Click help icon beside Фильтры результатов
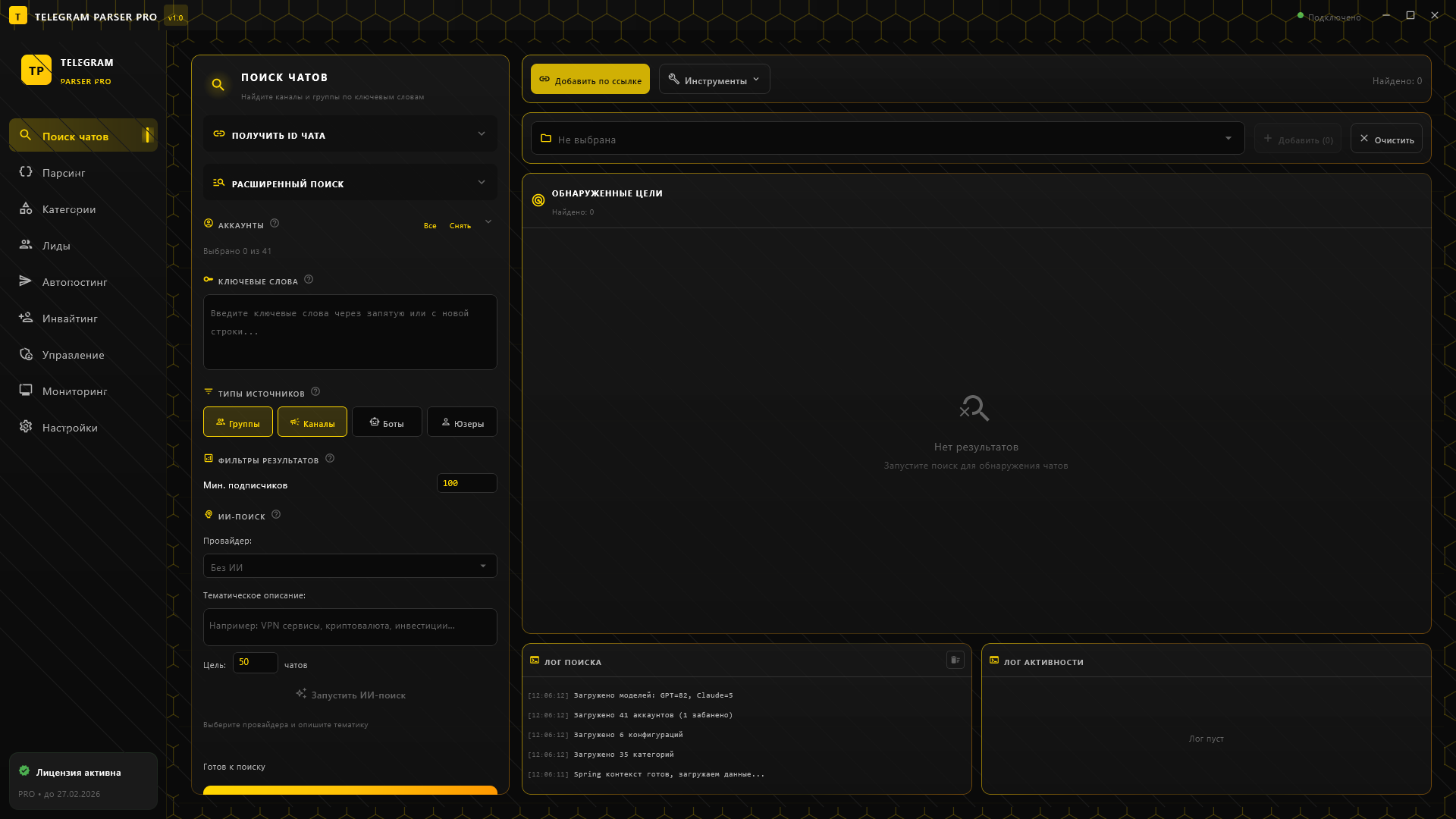The width and height of the screenshot is (1456, 819). (330, 458)
